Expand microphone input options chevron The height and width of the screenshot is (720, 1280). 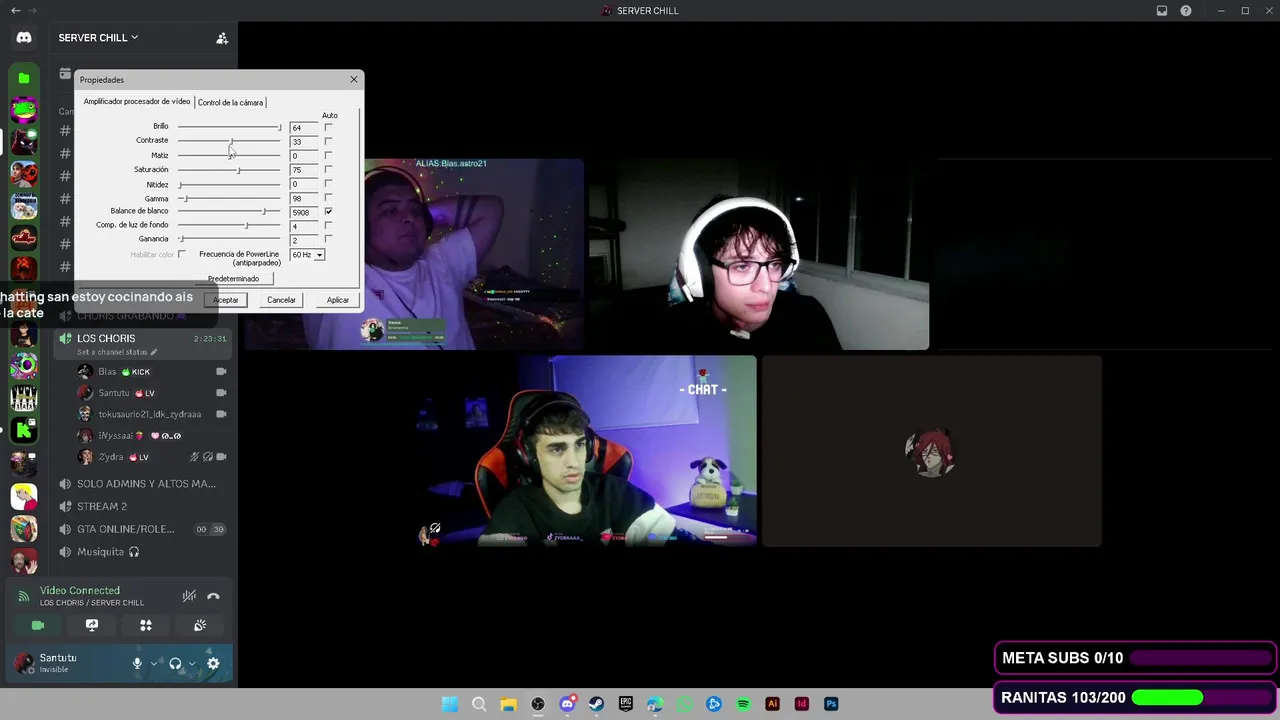click(x=154, y=663)
